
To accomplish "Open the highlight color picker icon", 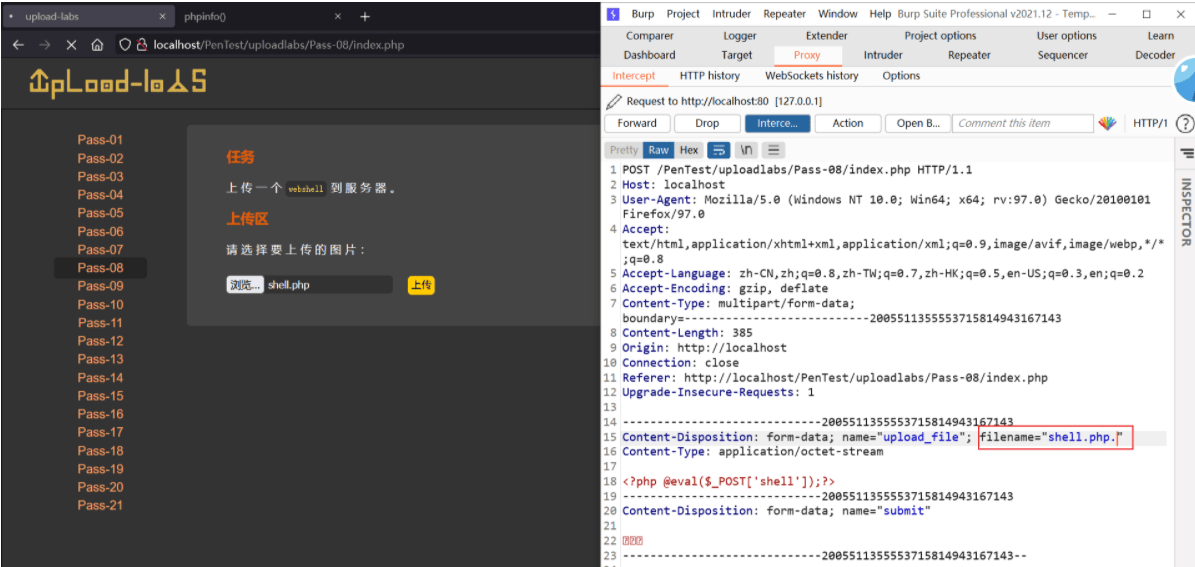I will (1107, 123).
